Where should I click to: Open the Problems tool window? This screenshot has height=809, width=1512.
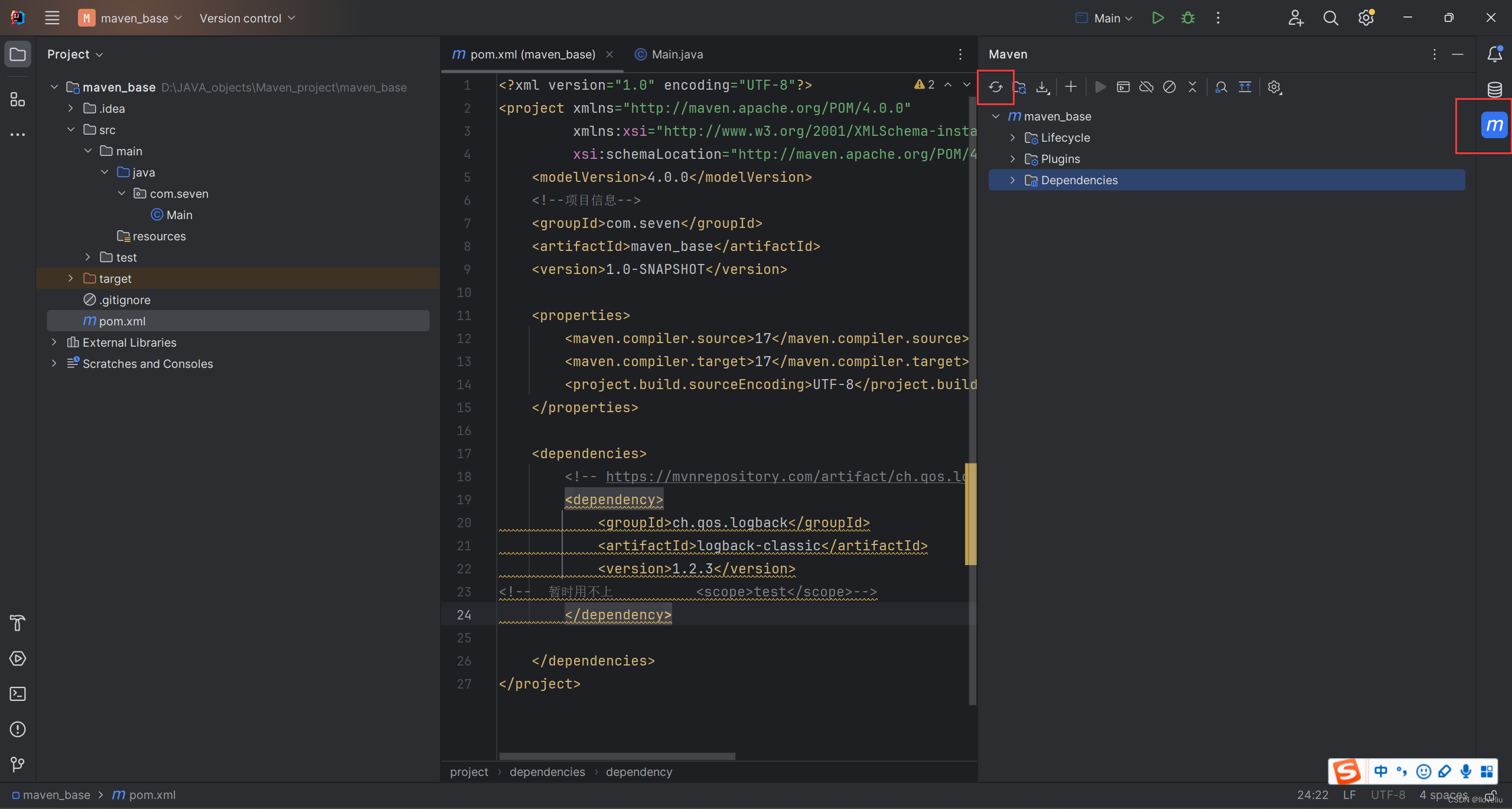tap(18, 729)
